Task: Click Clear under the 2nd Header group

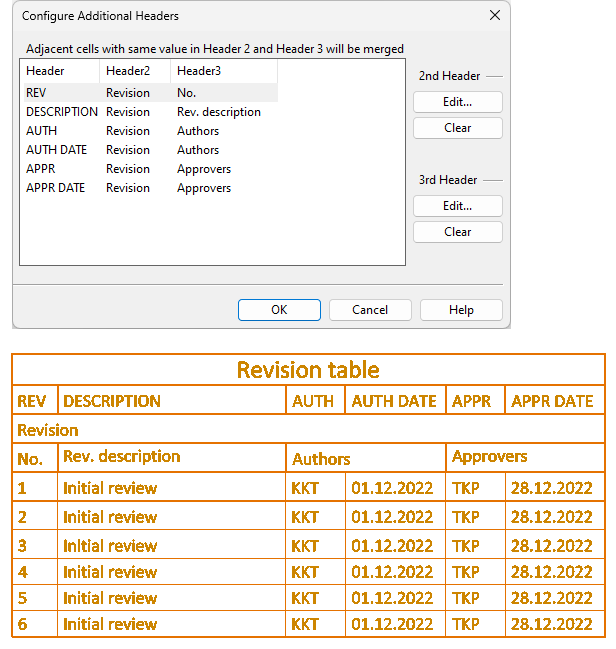Action: [457, 128]
